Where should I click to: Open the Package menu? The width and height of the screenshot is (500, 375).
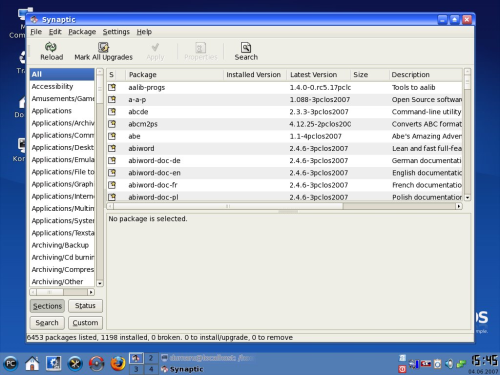point(82,32)
